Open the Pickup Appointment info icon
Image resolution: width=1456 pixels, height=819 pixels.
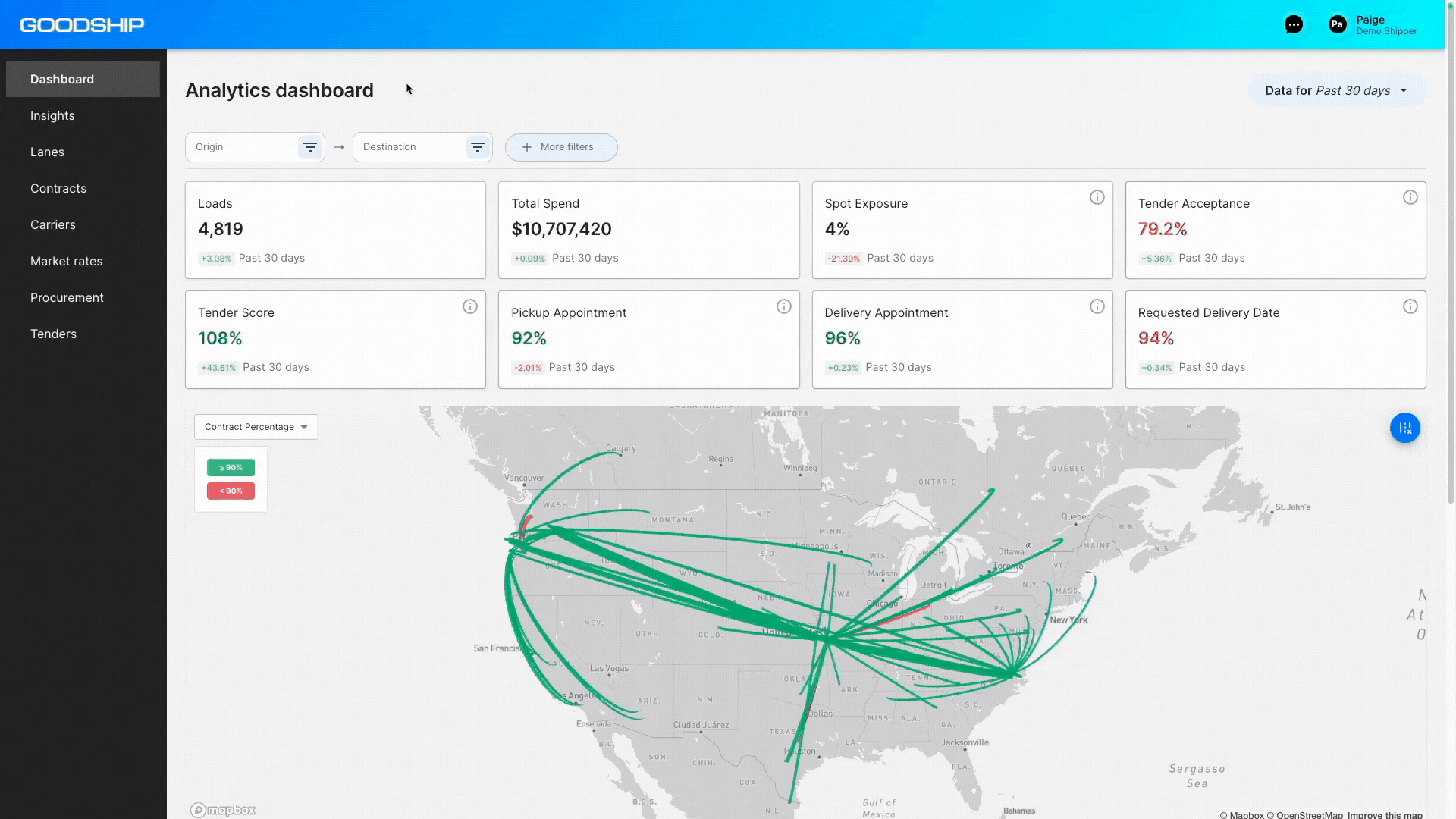click(784, 306)
